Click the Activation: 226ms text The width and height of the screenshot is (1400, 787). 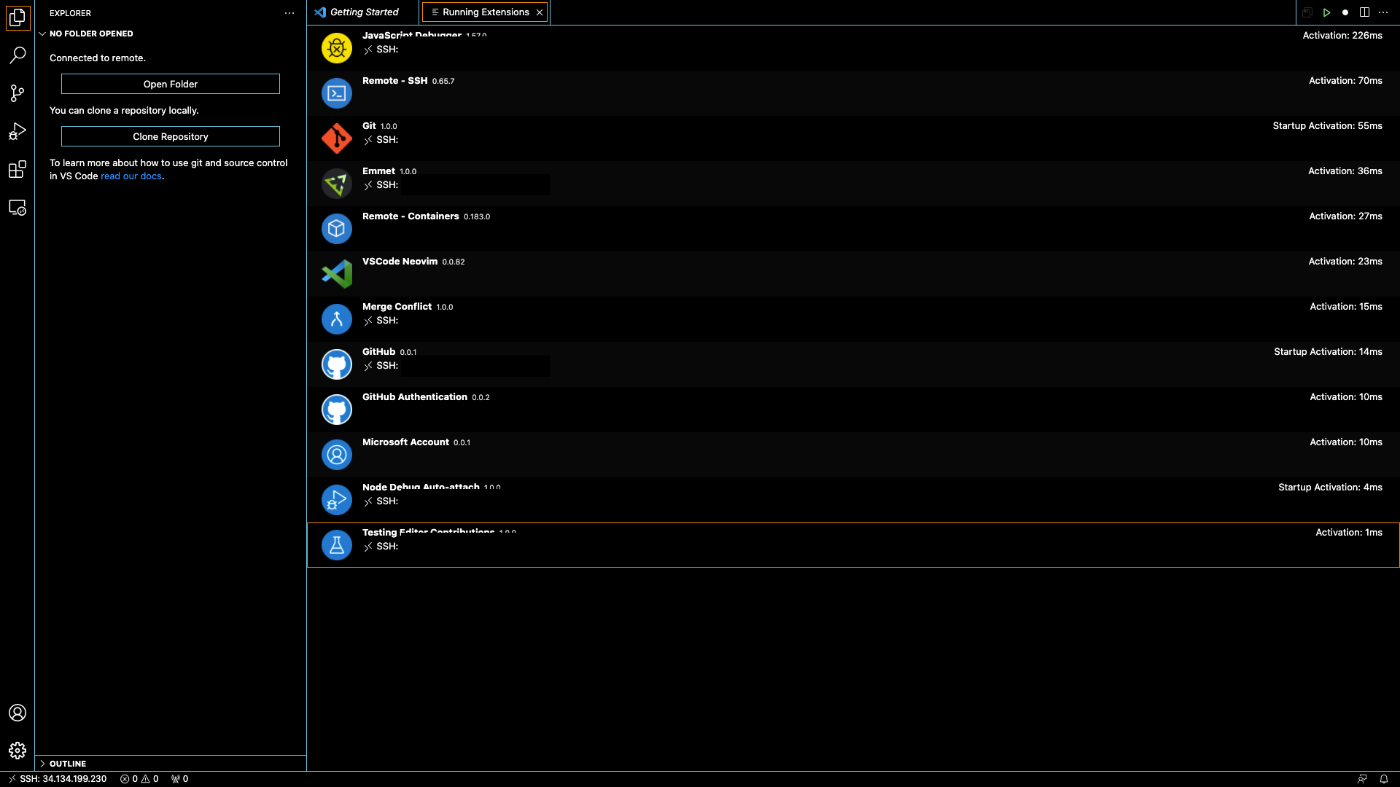coord(1342,35)
